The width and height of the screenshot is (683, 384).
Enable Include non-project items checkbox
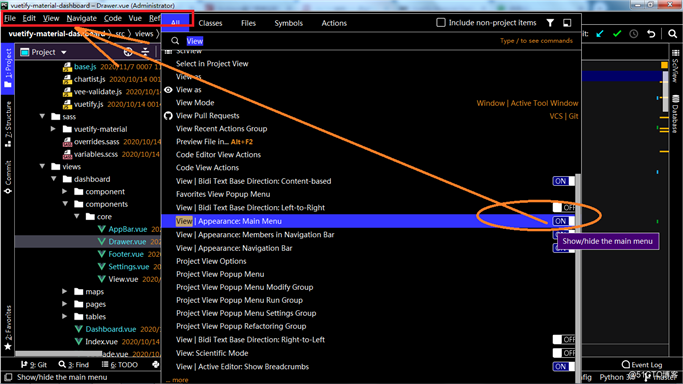tap(441, 23)
